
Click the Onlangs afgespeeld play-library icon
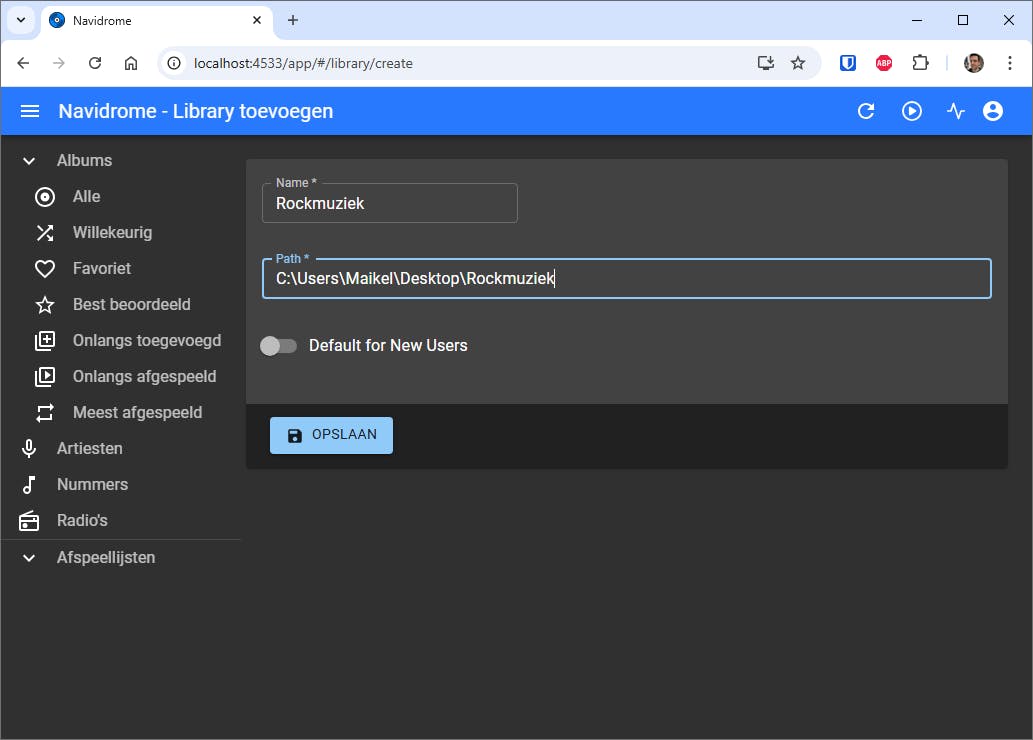[45, 376]
